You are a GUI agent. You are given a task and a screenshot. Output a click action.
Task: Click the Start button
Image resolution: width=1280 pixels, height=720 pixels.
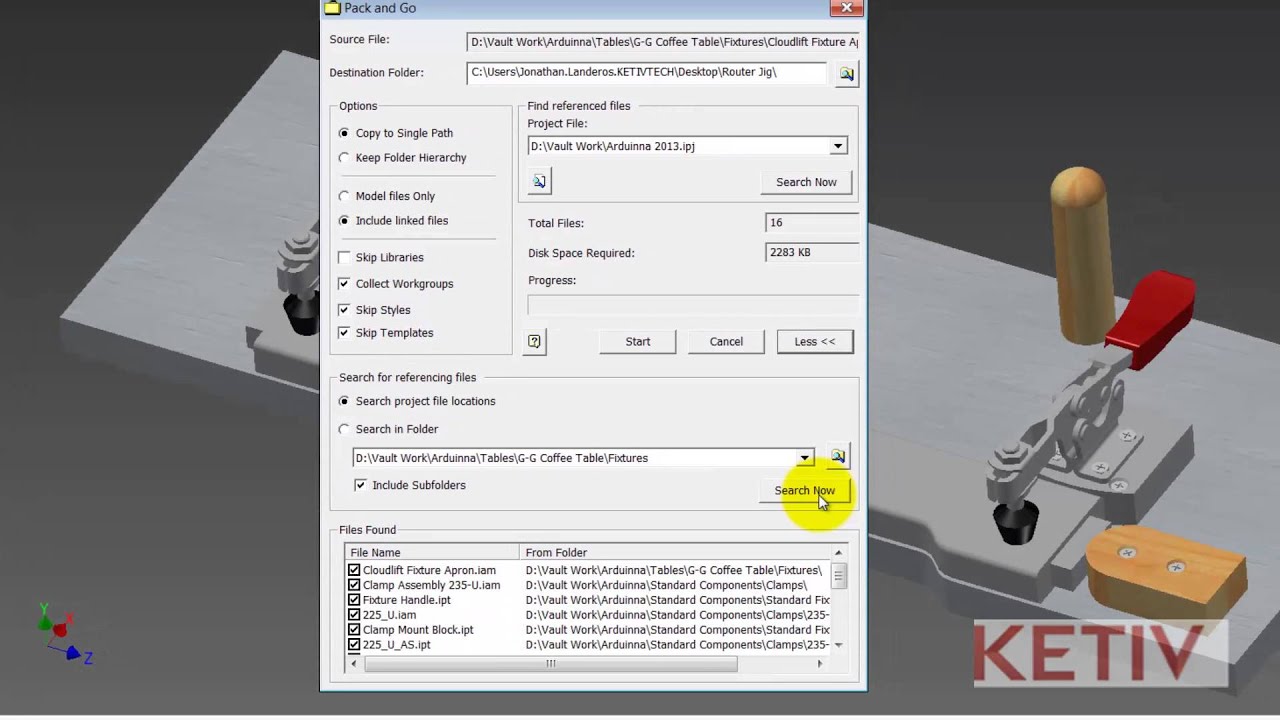pos(638,342)
